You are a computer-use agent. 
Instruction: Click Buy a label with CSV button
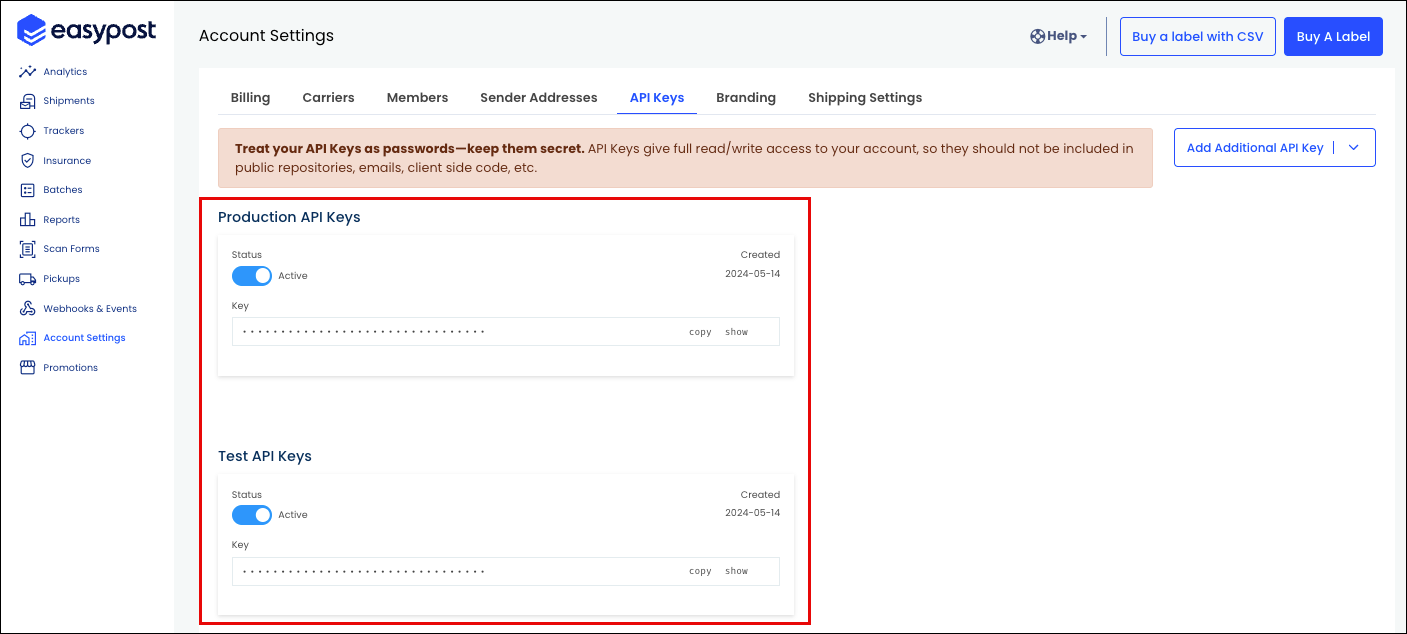click(x=1197, y=36)
